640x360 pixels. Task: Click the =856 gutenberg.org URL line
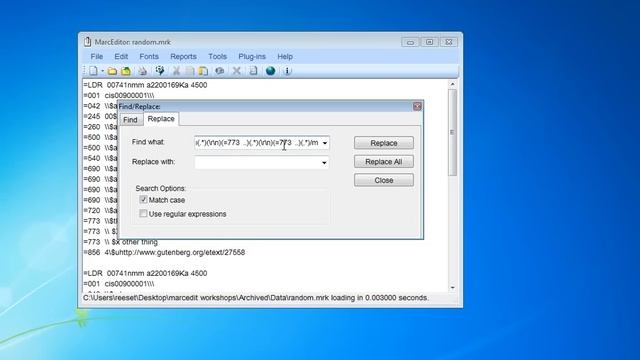click(x=164, y=252)
